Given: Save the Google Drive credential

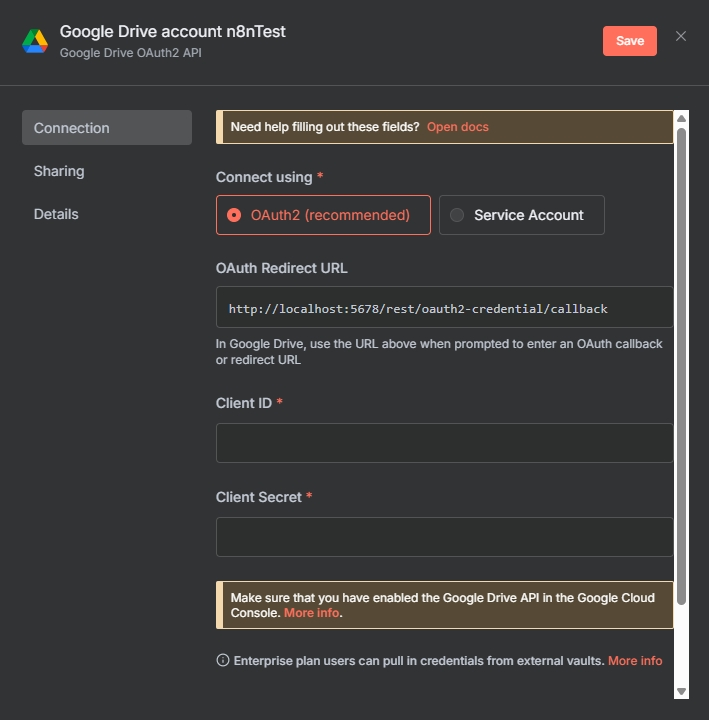Looking at the screenshot, I should [630, 41].
